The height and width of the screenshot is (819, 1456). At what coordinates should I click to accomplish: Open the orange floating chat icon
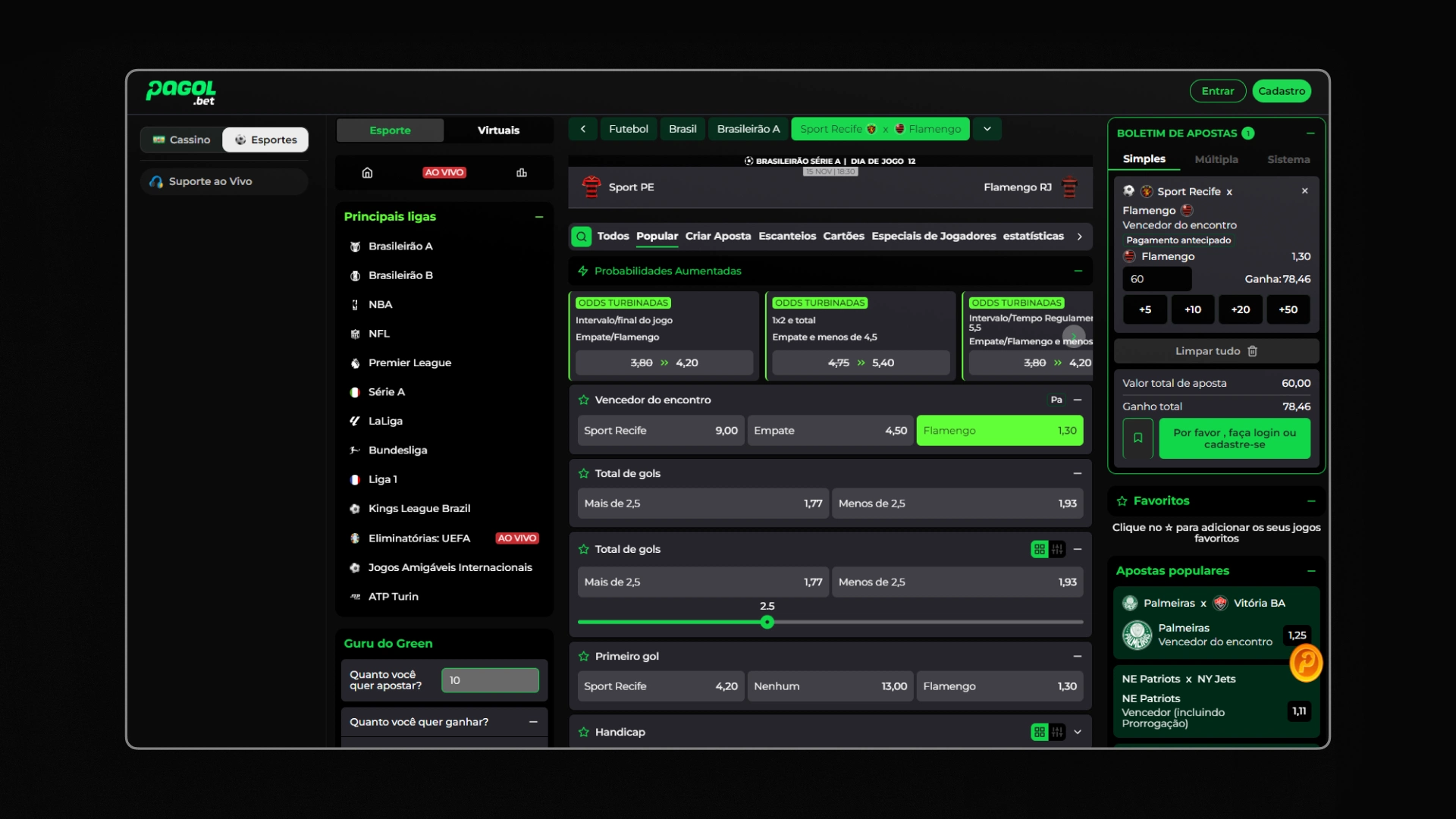coord(1306,663)
